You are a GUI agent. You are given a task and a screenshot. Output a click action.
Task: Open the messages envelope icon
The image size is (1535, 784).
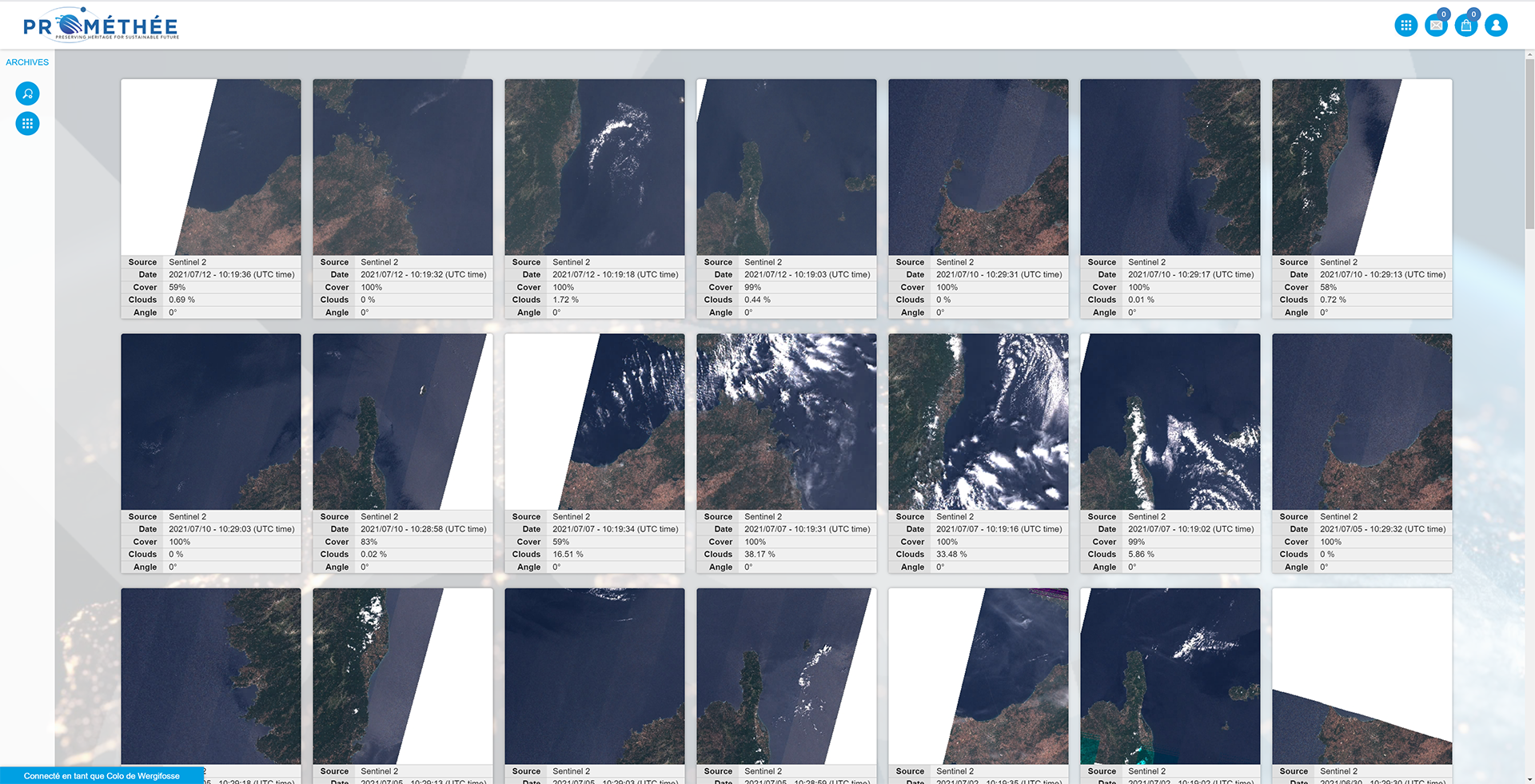point(1436,26)
